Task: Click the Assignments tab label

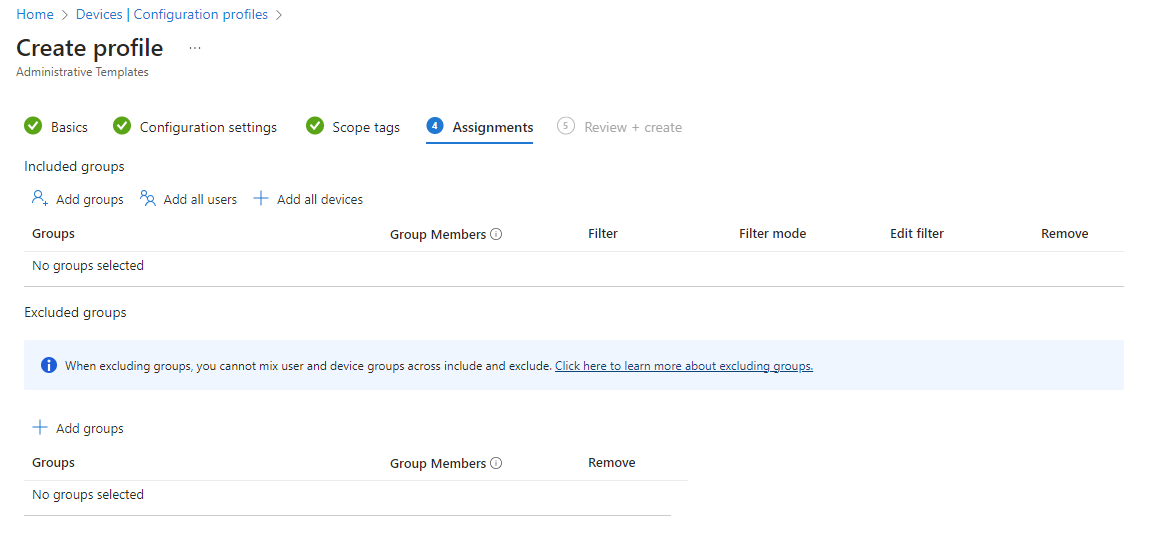Action: pos(492,127)
